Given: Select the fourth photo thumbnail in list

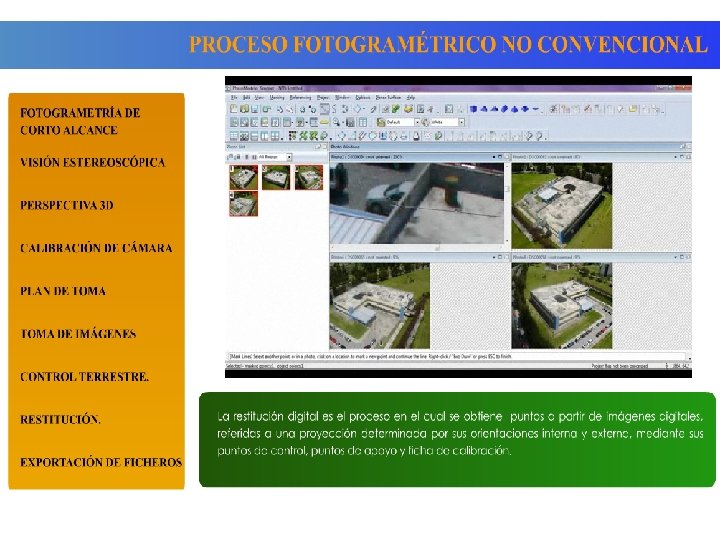Looking at the screenshot, I should pyautogui.click(x=243, y=203).
